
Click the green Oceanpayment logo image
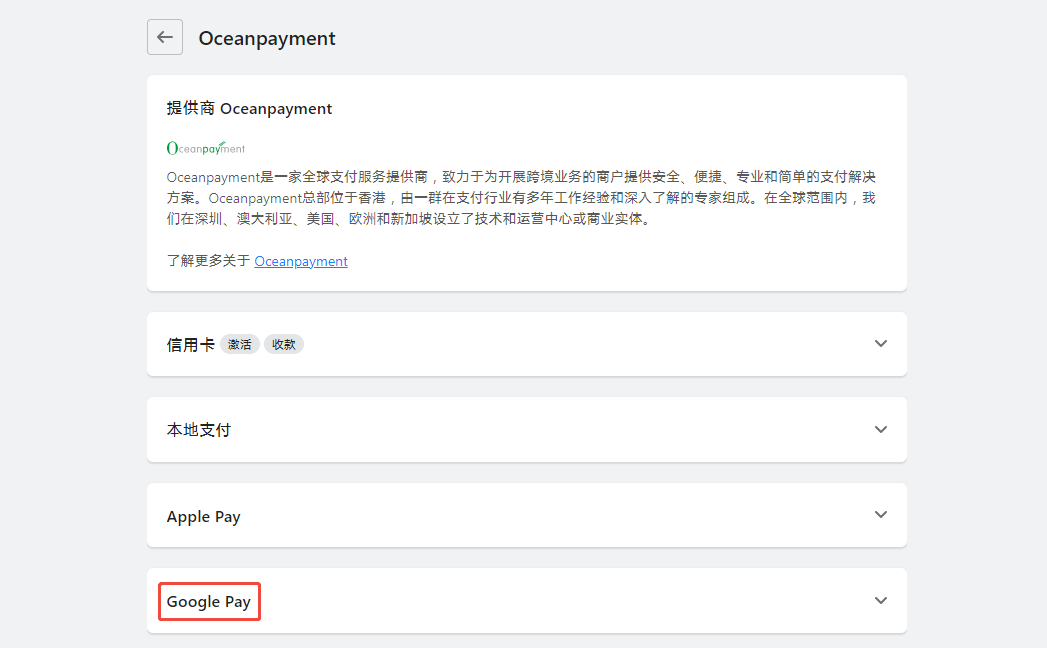tap(205, 148)
